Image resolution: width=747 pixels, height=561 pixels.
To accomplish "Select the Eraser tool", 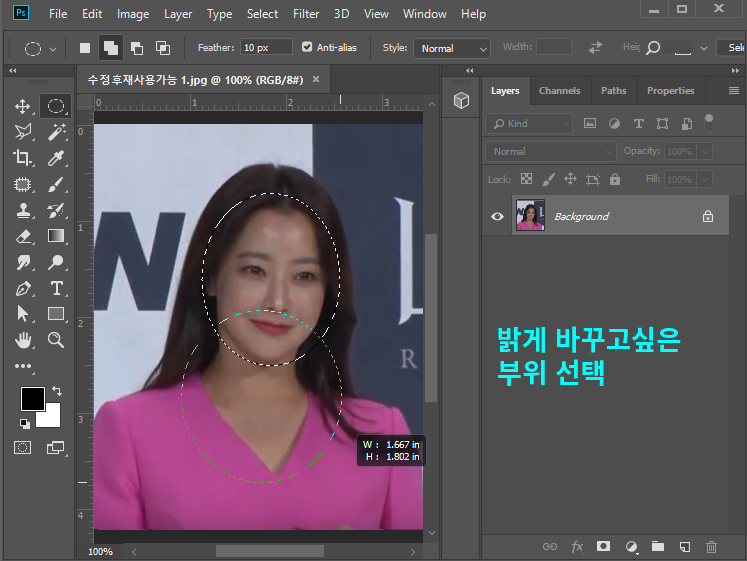I will [x=22, y=236].
